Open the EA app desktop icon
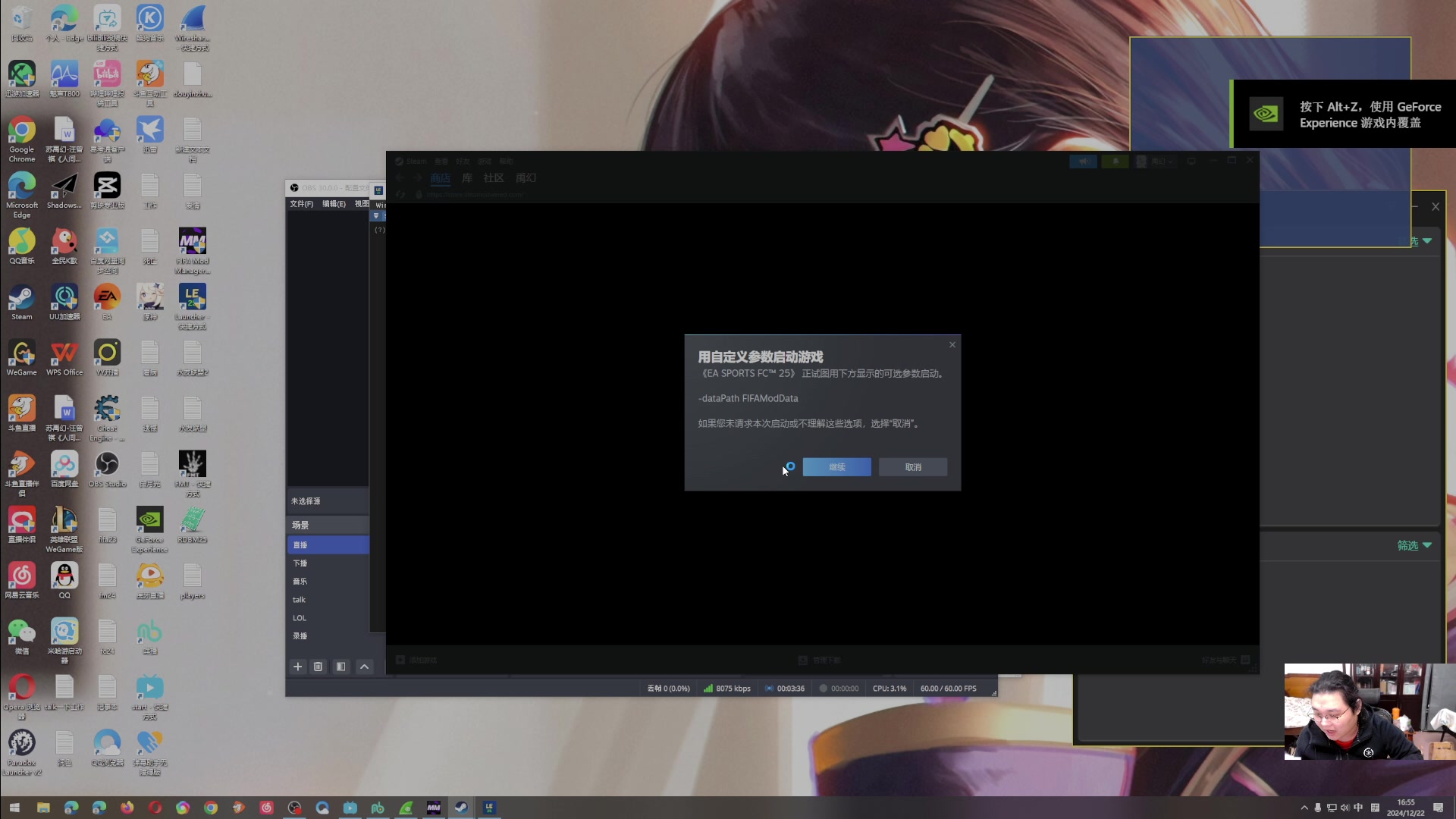 pos(107,302)
